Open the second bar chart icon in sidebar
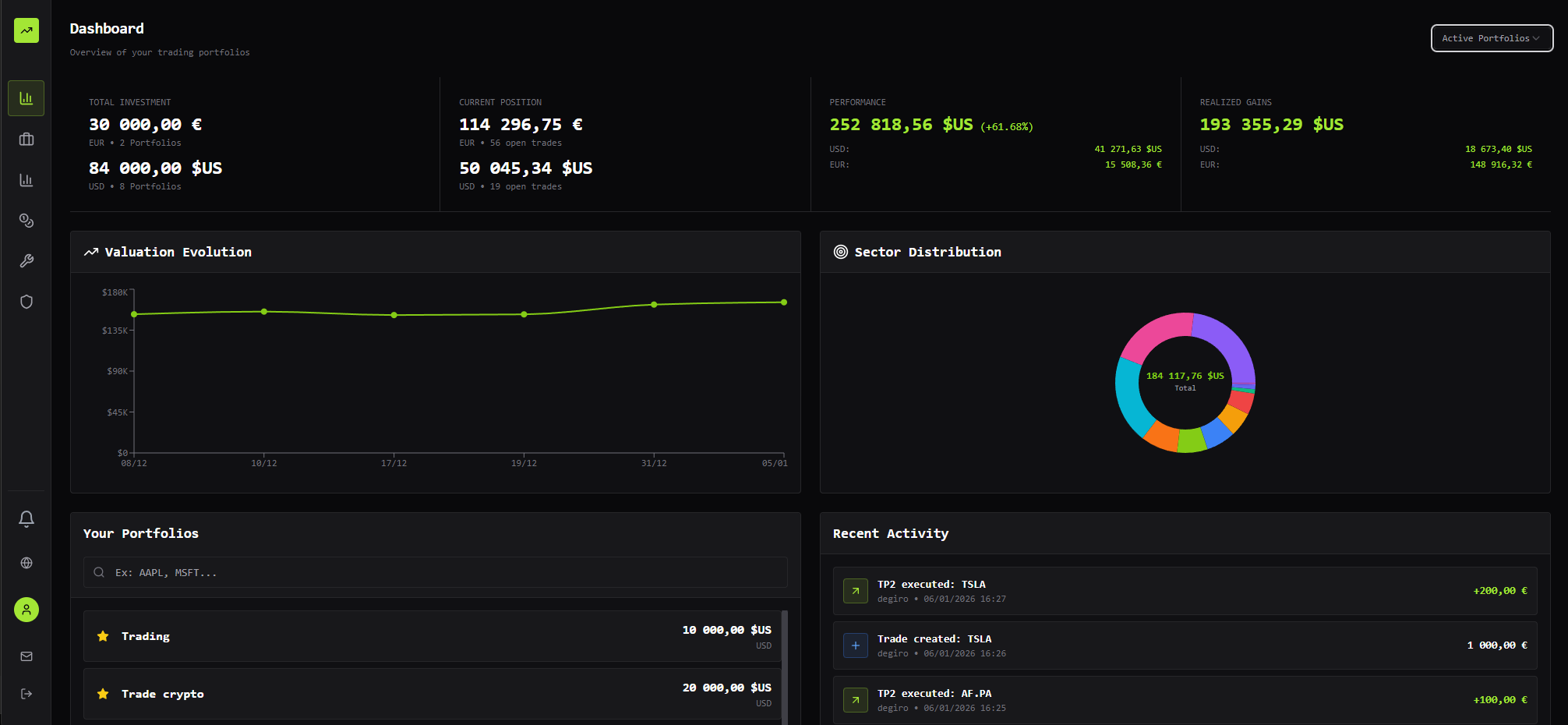The height and width of the screenshot is (725, 1568). (x=26, y=180)
